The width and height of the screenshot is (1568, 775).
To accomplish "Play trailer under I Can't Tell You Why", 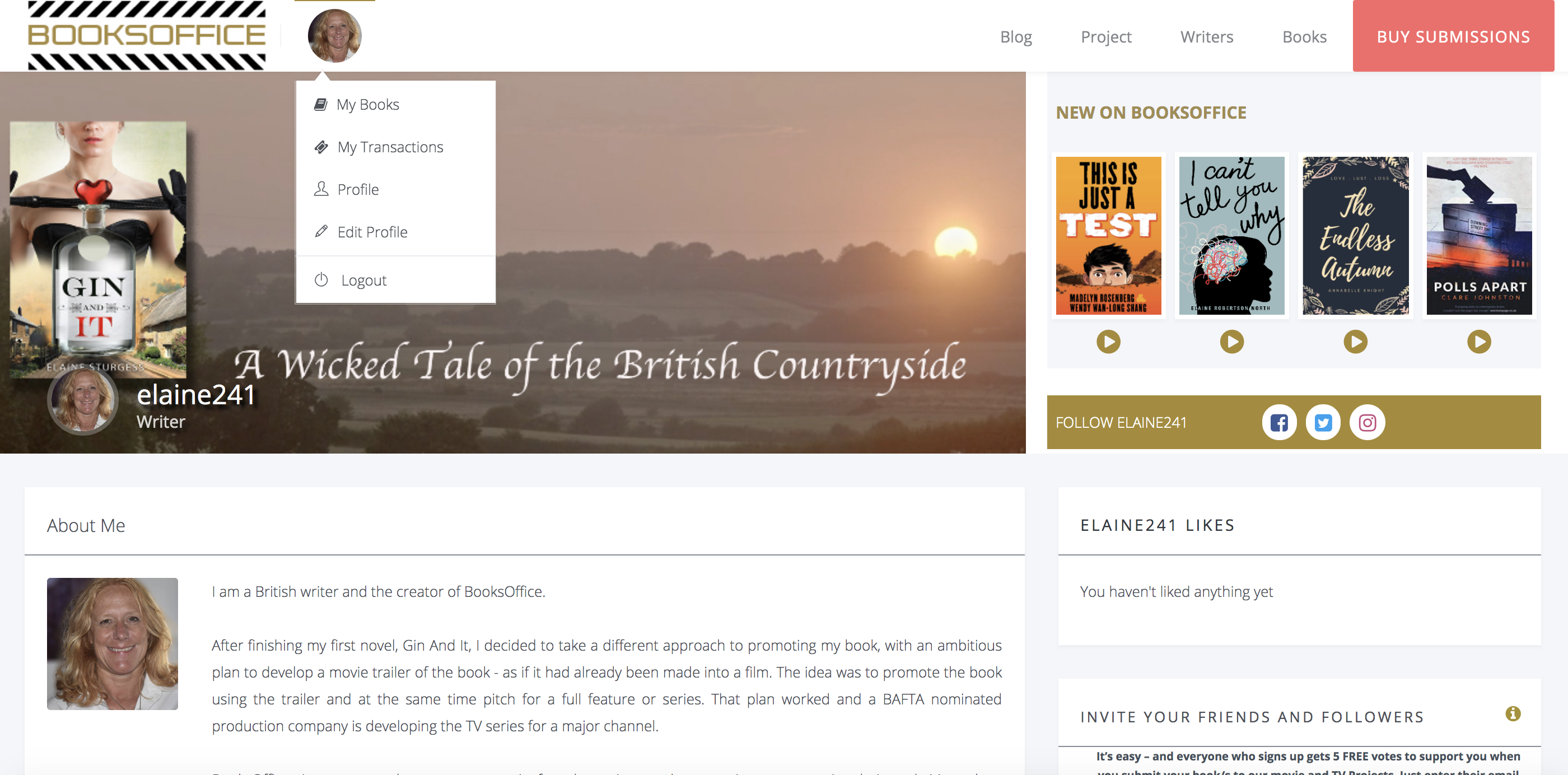I will tap(1232, 342).
